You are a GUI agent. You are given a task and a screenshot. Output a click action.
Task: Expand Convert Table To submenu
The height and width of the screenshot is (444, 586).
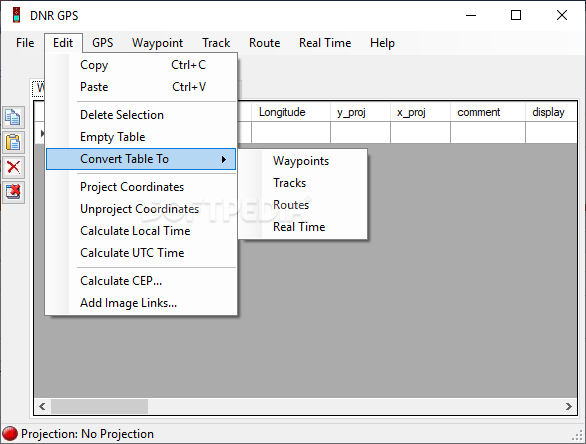[141, 159]
